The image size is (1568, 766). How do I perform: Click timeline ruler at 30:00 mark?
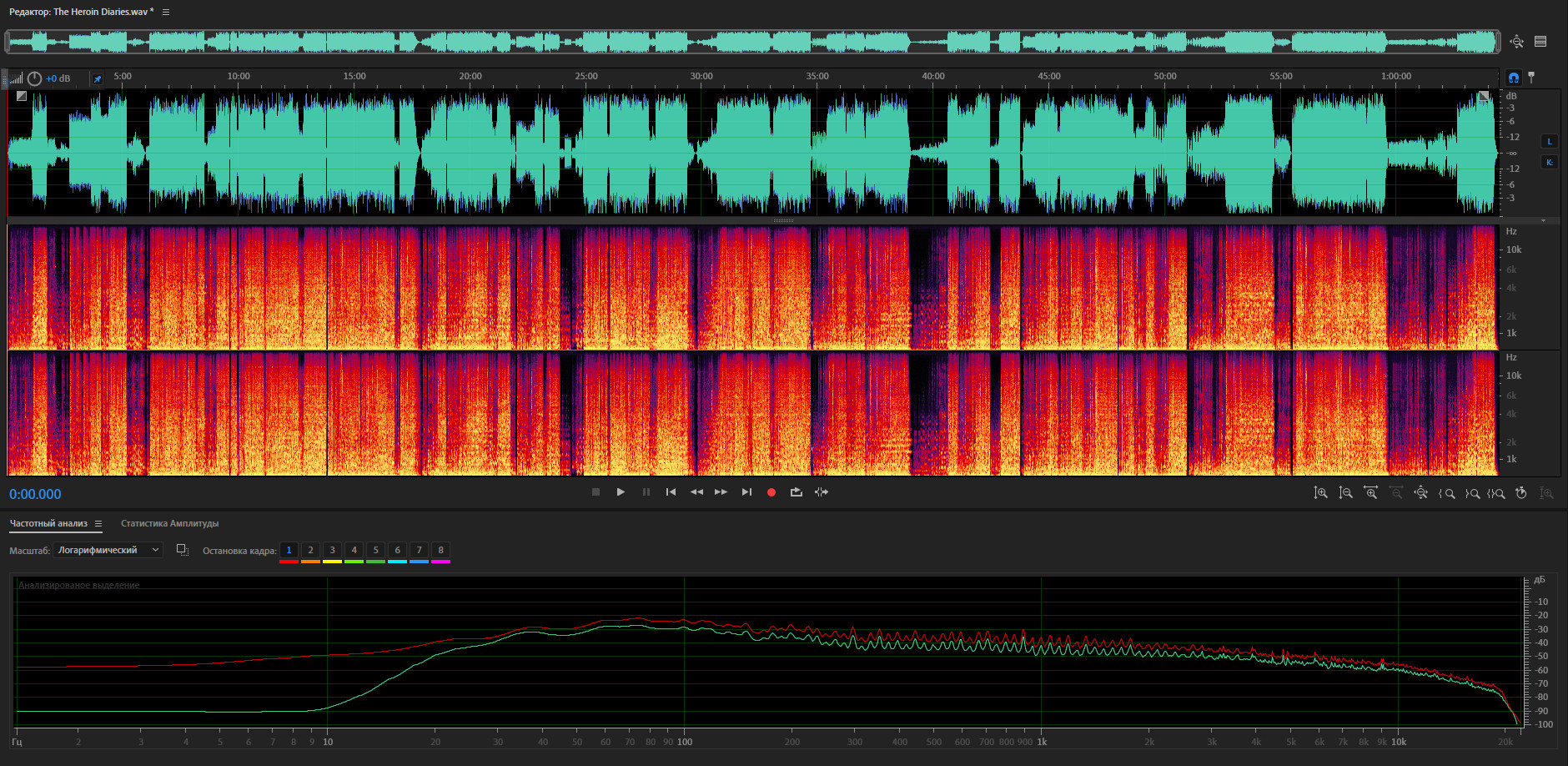[x=701, y=77]
